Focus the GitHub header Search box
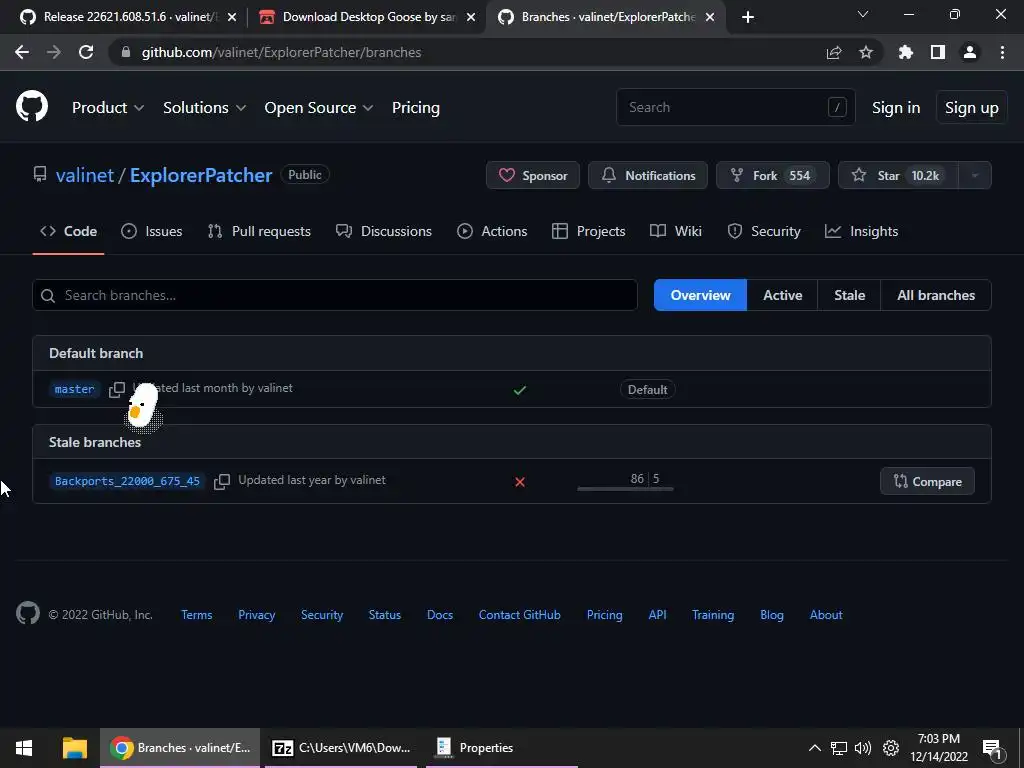The width and height of the screenshot is (1024, 768). [x=735, y=107]
